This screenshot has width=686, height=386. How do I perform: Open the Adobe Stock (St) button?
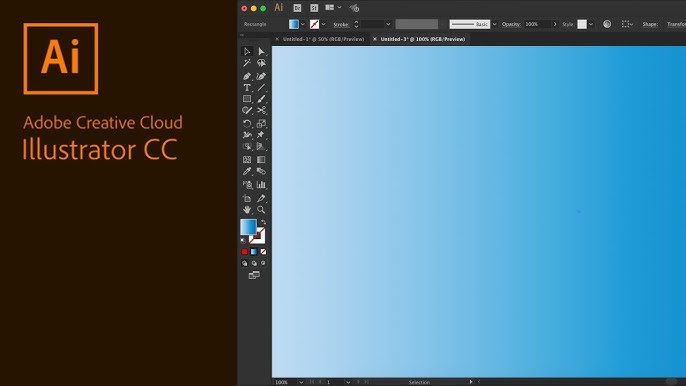click(314, 8)
